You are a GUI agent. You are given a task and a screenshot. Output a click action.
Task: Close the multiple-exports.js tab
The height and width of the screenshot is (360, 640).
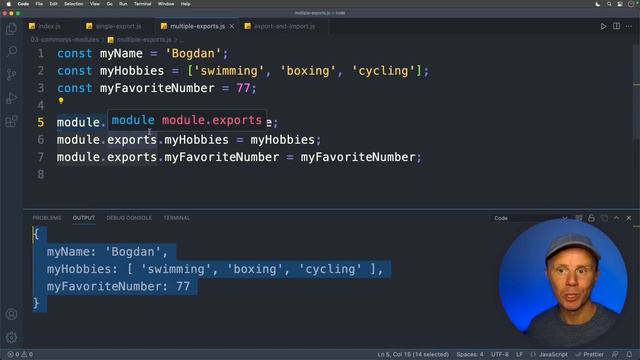[232, 26]
